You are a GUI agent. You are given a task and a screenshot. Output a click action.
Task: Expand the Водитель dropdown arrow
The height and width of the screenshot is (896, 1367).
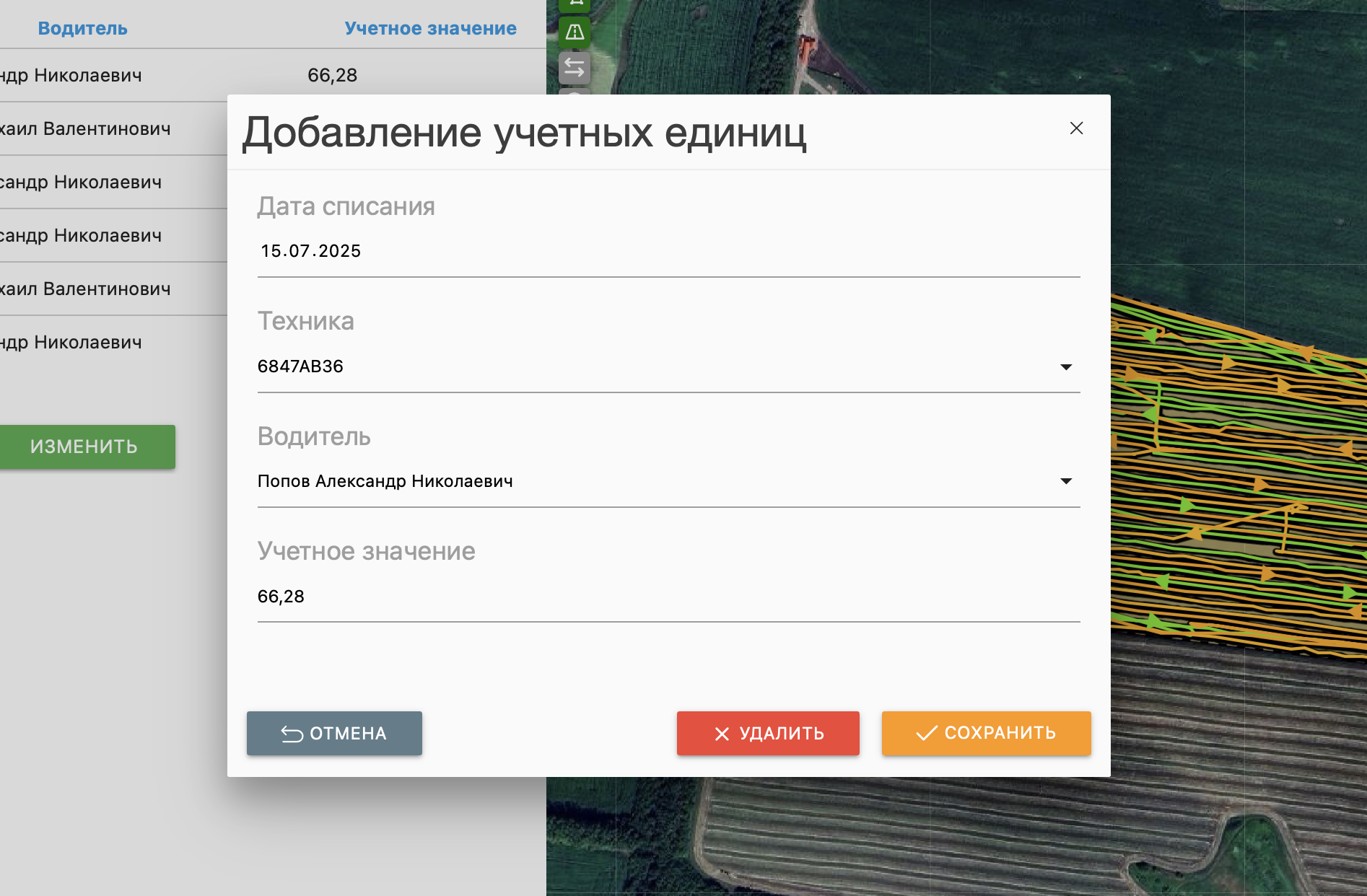pyautogui.click(x=1065, y=481)
